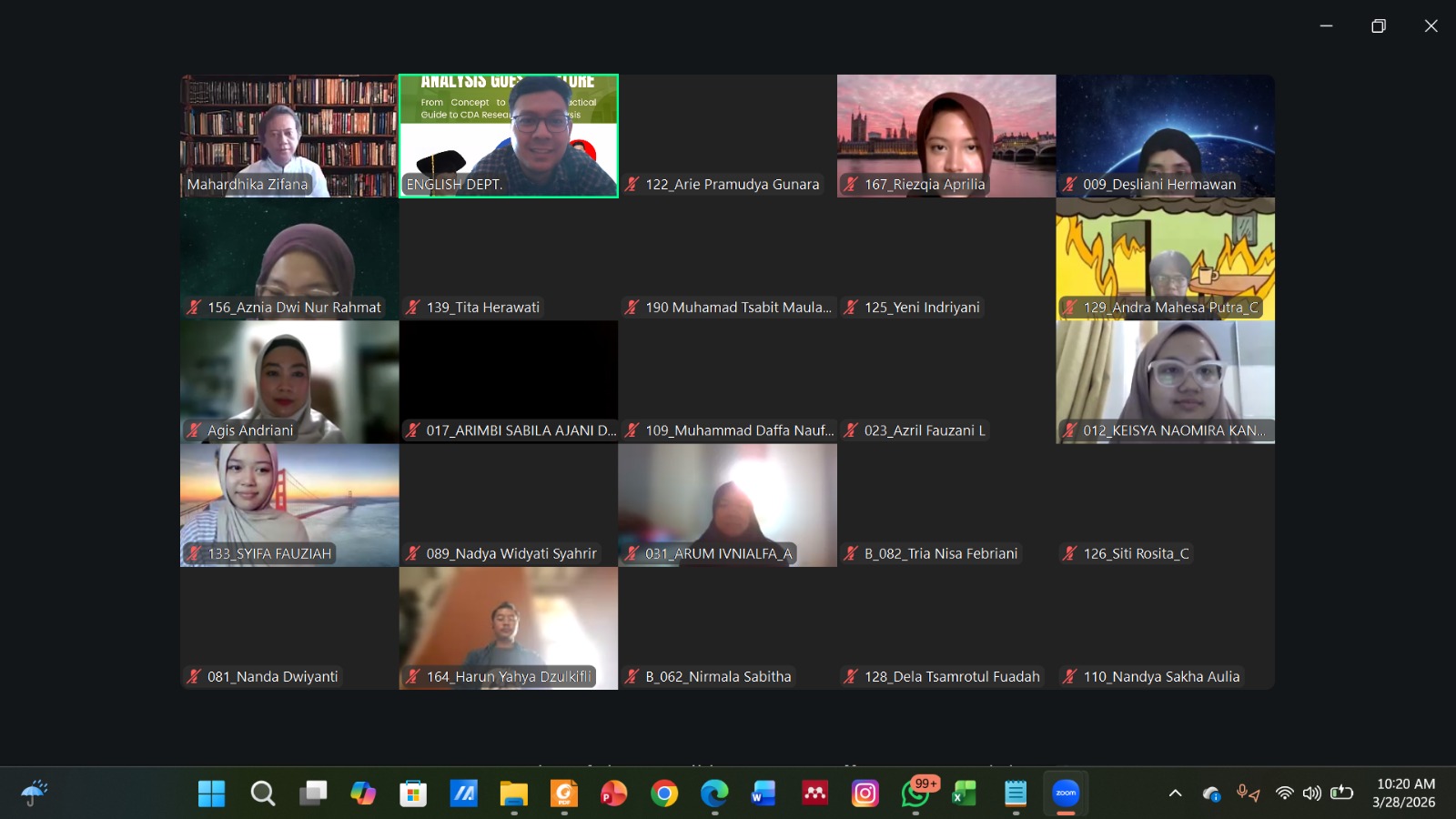The image size is (1456, 819).
Task: Click the 122_Arie Pramudya Gunara name label
Action: coord(732,185)
